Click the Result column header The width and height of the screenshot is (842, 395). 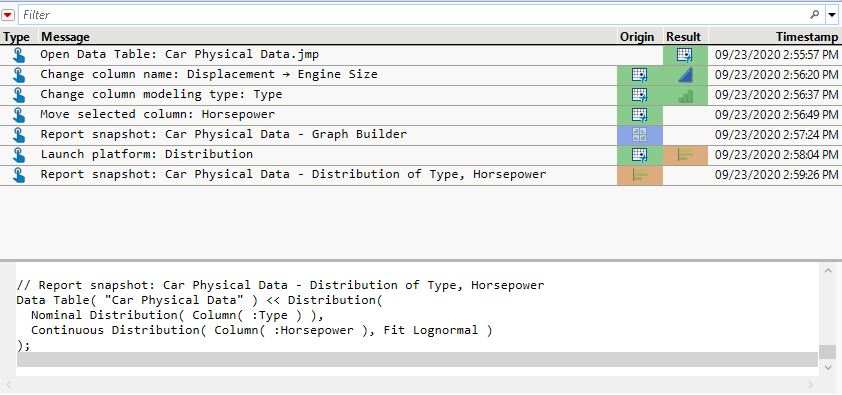point(684,36)
